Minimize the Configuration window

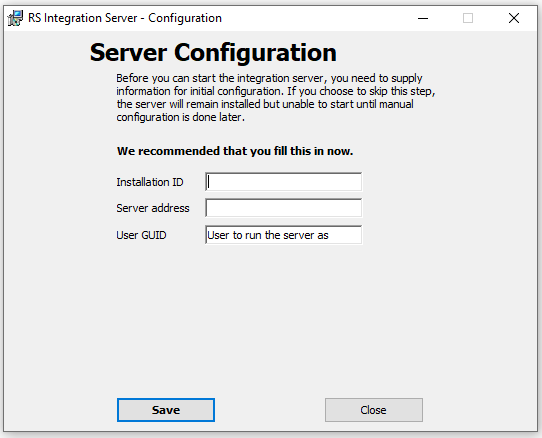click(423, 18)
